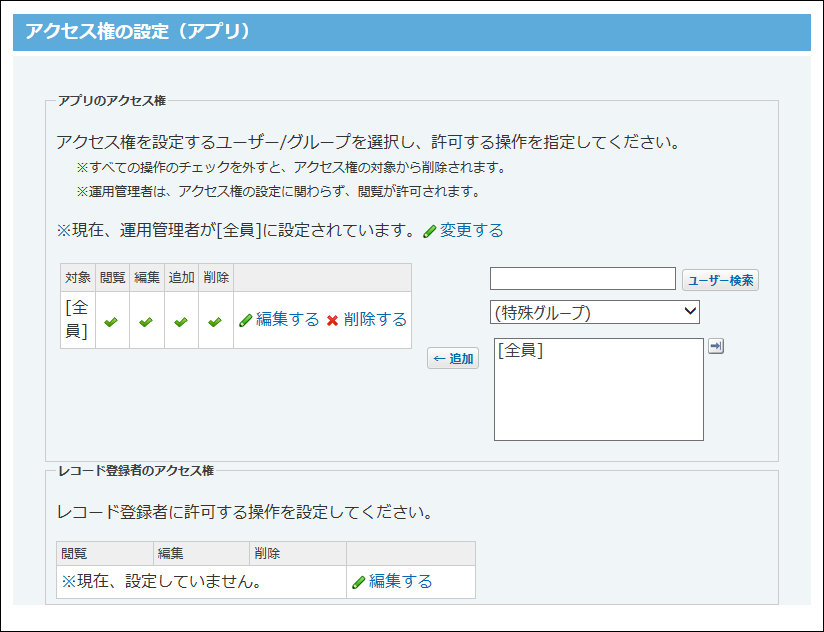The image size is (824, 632).
Task: Click the ← 追加 button
Action: tap(452, 358)
